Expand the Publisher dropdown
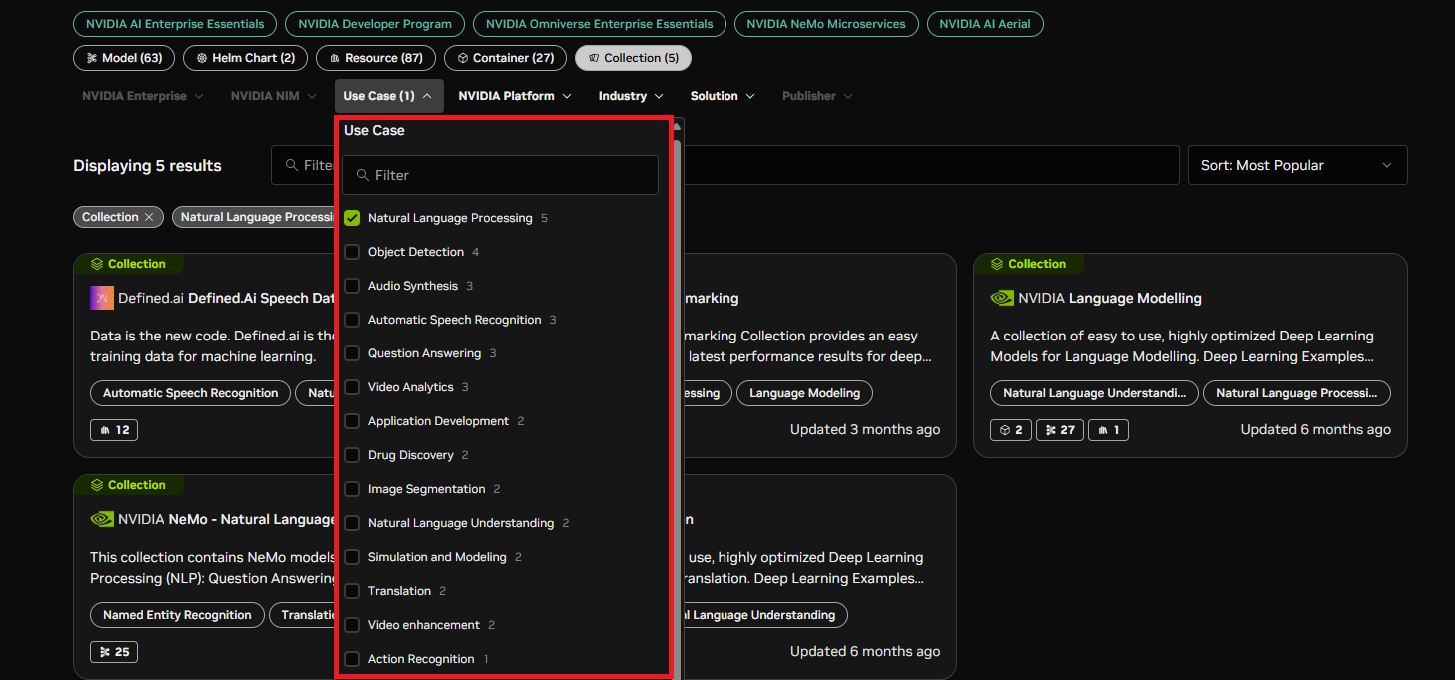The image size is (1455, 680). pos(817,96)
